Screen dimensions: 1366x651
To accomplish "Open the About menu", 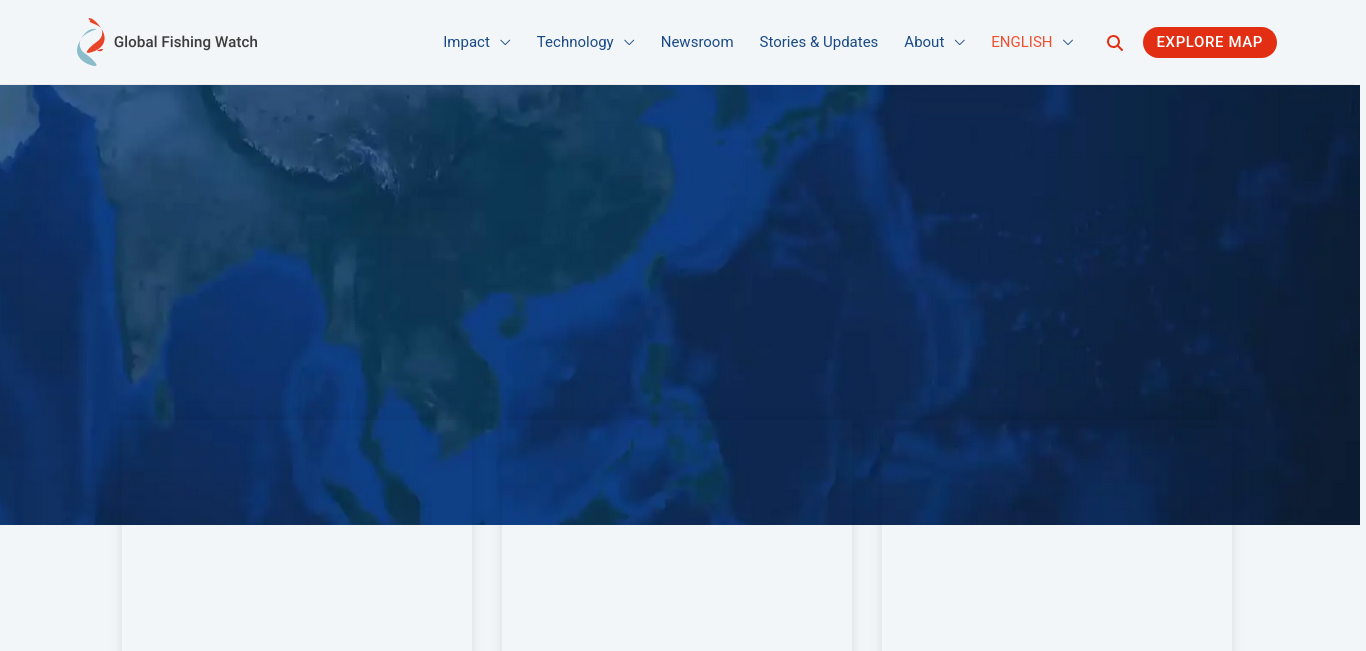I will (924, 42).
